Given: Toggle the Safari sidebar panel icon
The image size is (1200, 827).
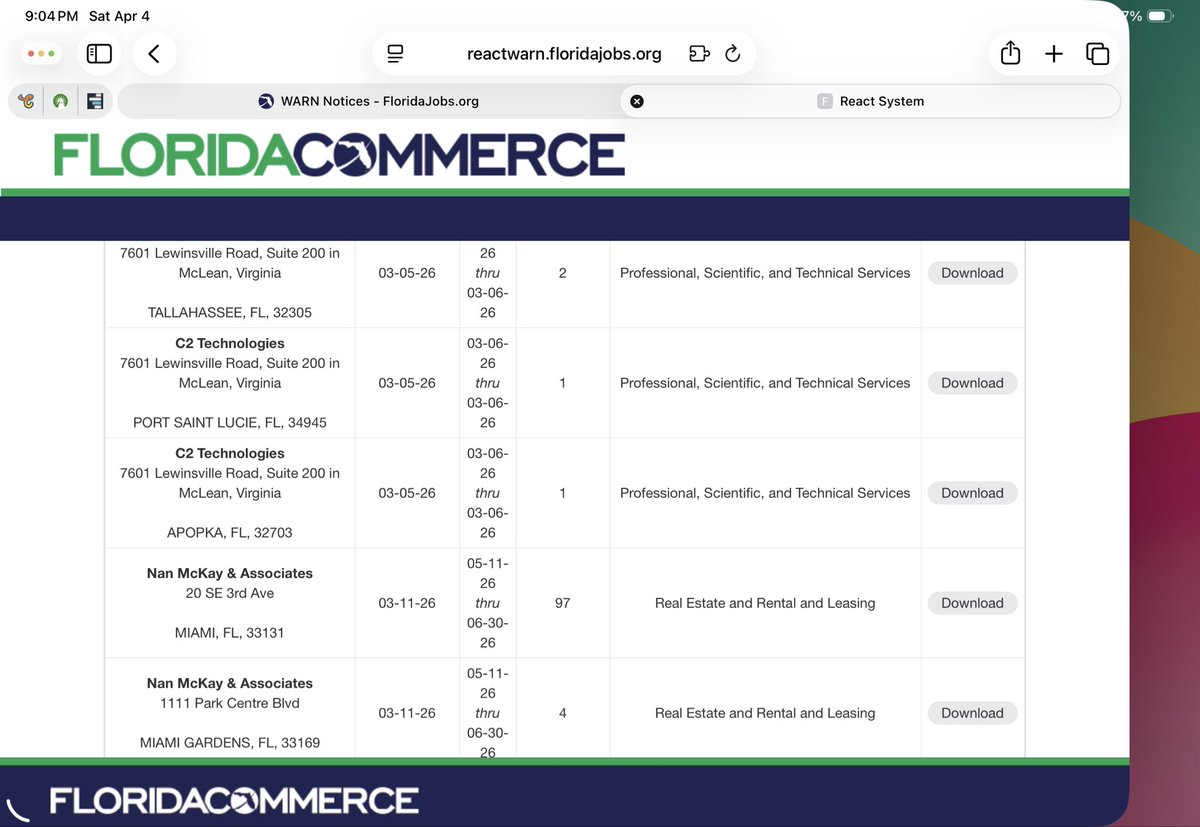Looking at the screenshot, I should click(99, 54).
